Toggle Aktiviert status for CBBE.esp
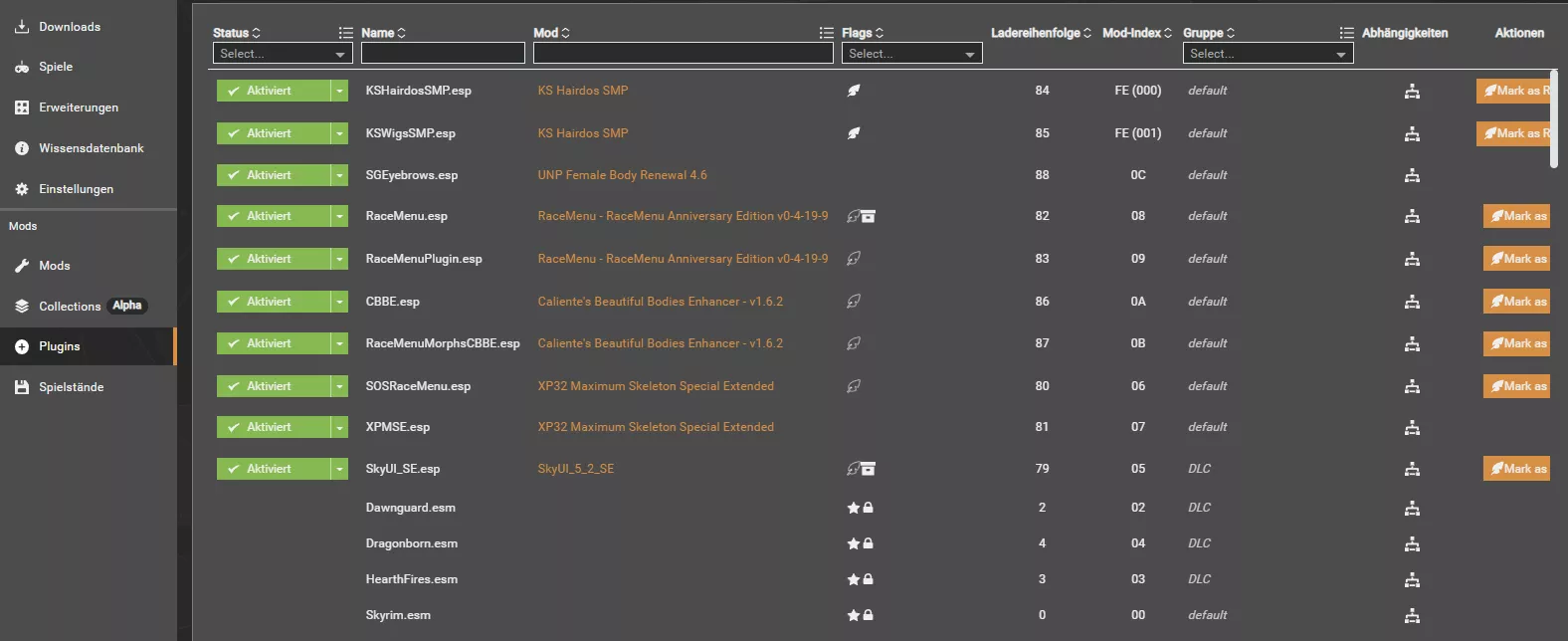The width and height of the screenshot is (1568, 641). click(x=274, y=302)
